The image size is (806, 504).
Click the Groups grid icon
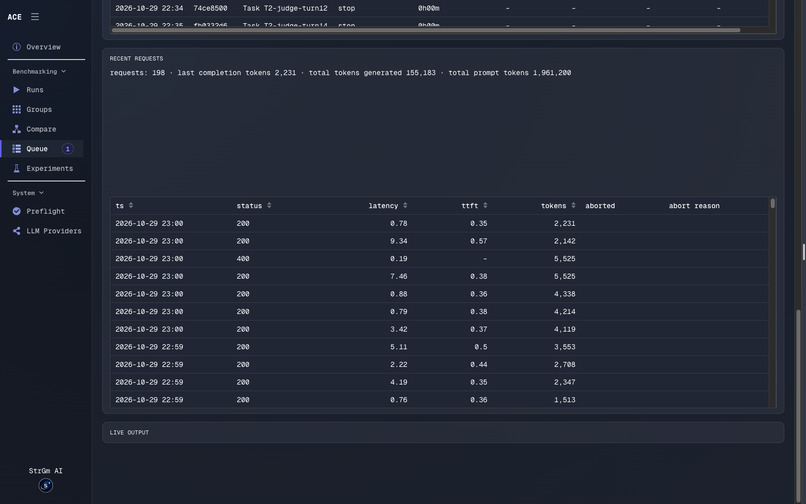[x=16, y=109]
